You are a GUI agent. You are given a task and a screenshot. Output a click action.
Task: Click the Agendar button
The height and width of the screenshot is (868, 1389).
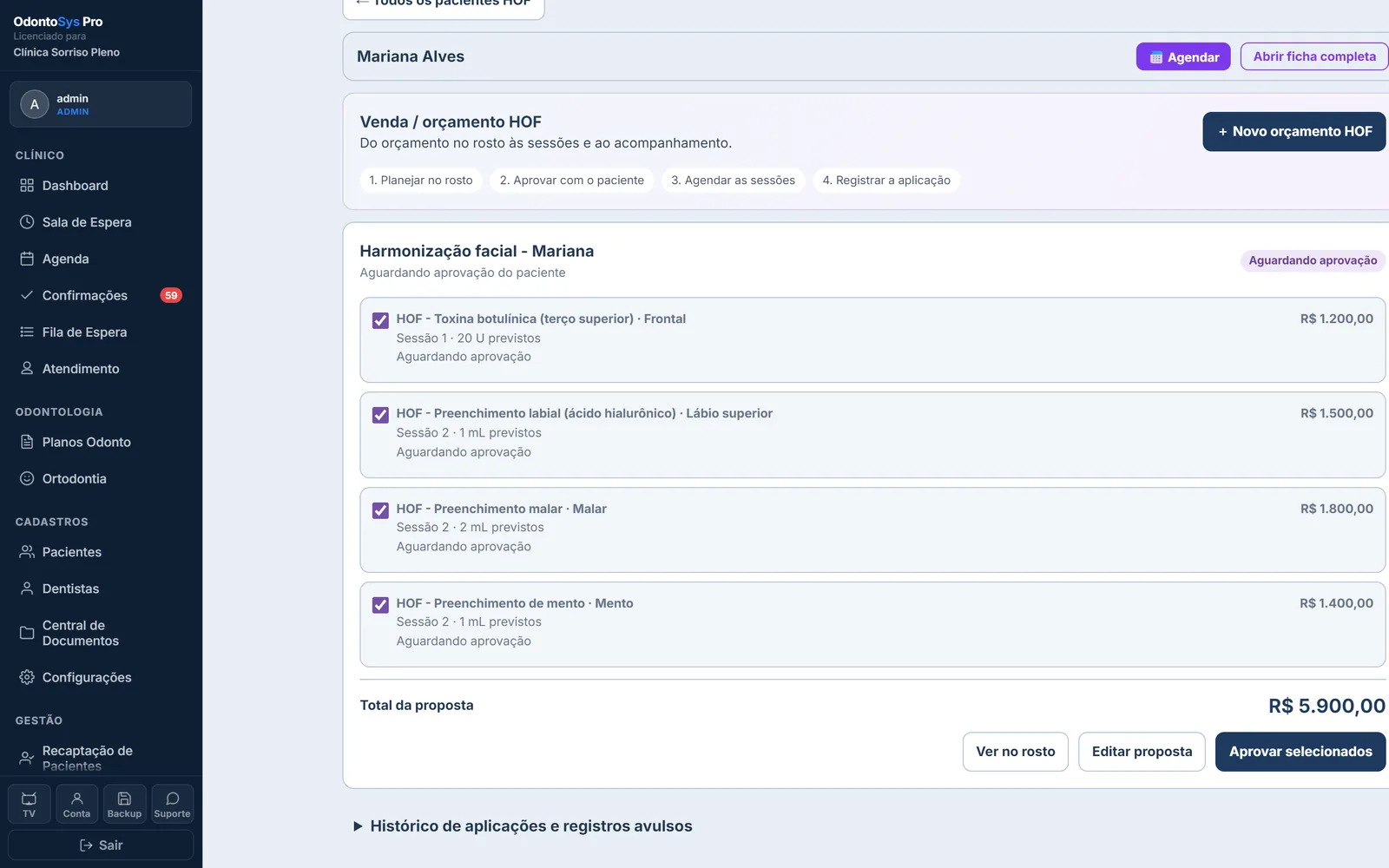coord(1183,56)
